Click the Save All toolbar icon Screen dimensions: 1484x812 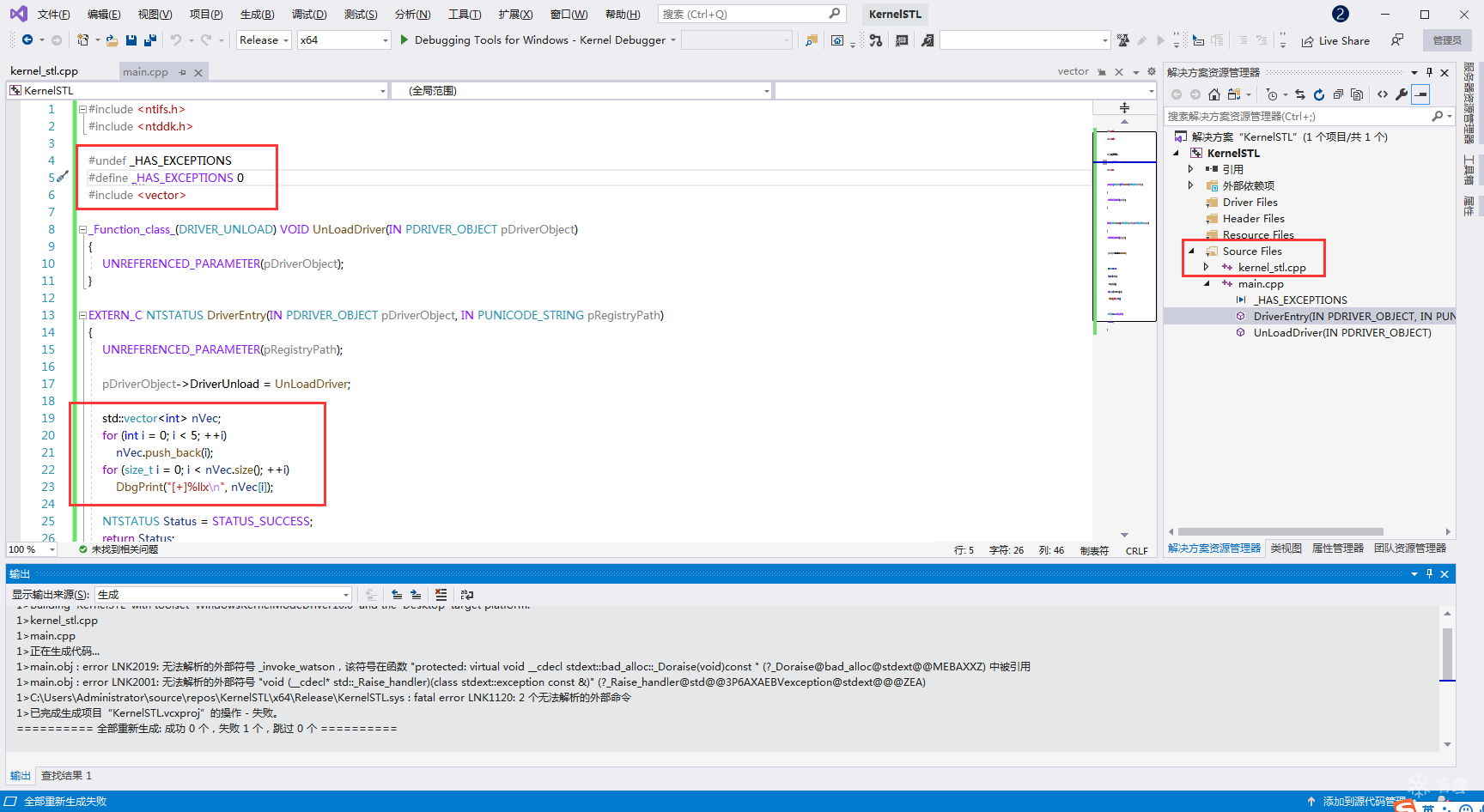pos(150,40)
